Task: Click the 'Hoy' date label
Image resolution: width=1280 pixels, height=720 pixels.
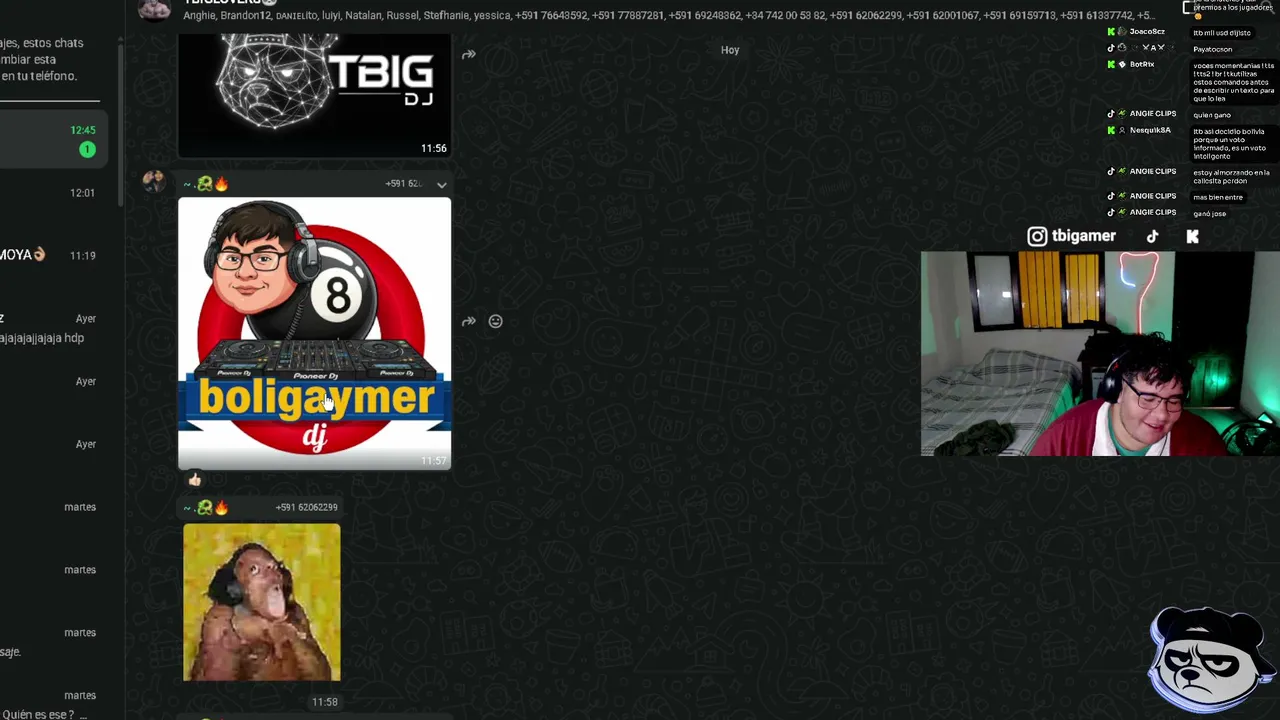Action: click(x=730, y=50)
